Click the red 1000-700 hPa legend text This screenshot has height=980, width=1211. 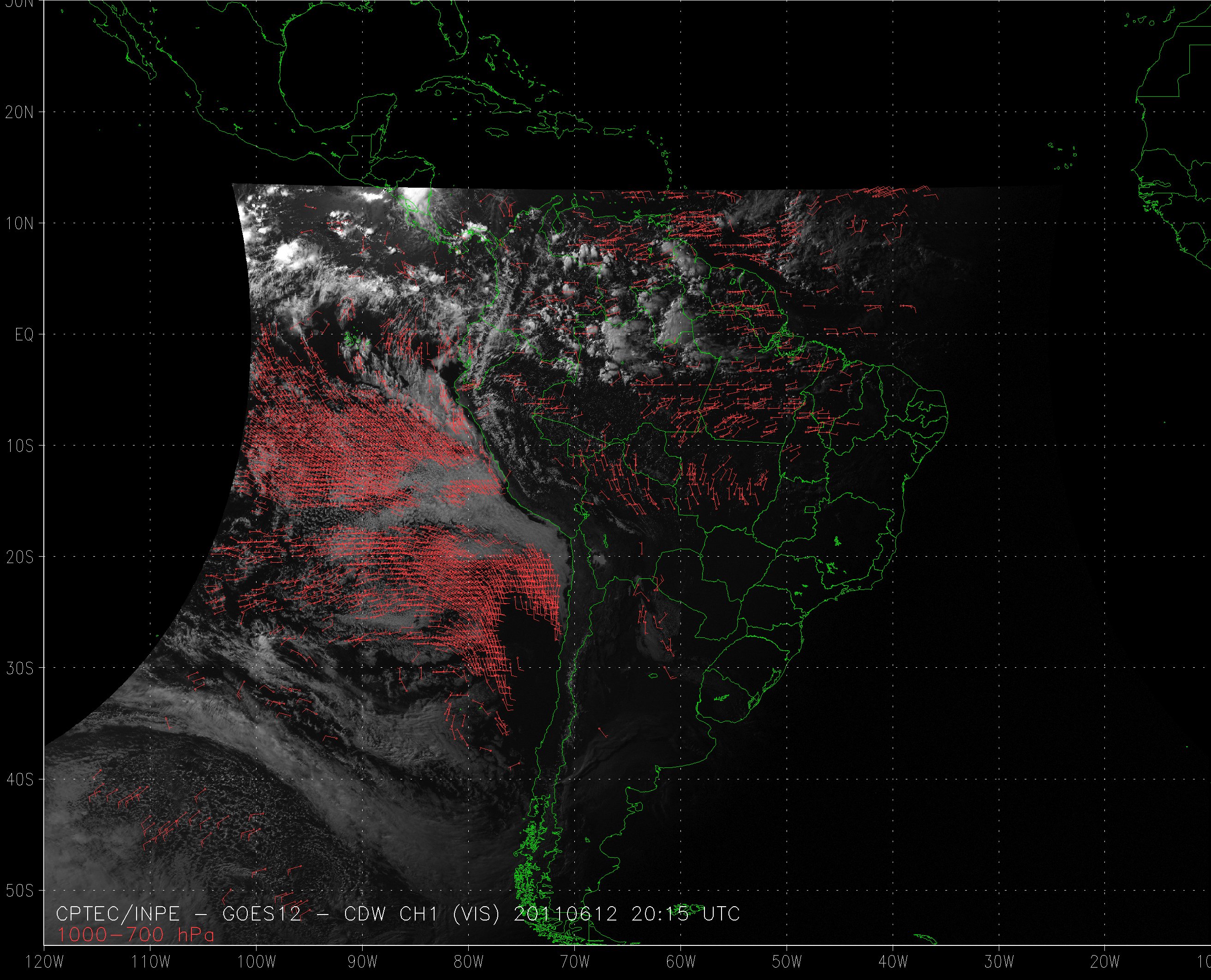(x=136, y=935)
